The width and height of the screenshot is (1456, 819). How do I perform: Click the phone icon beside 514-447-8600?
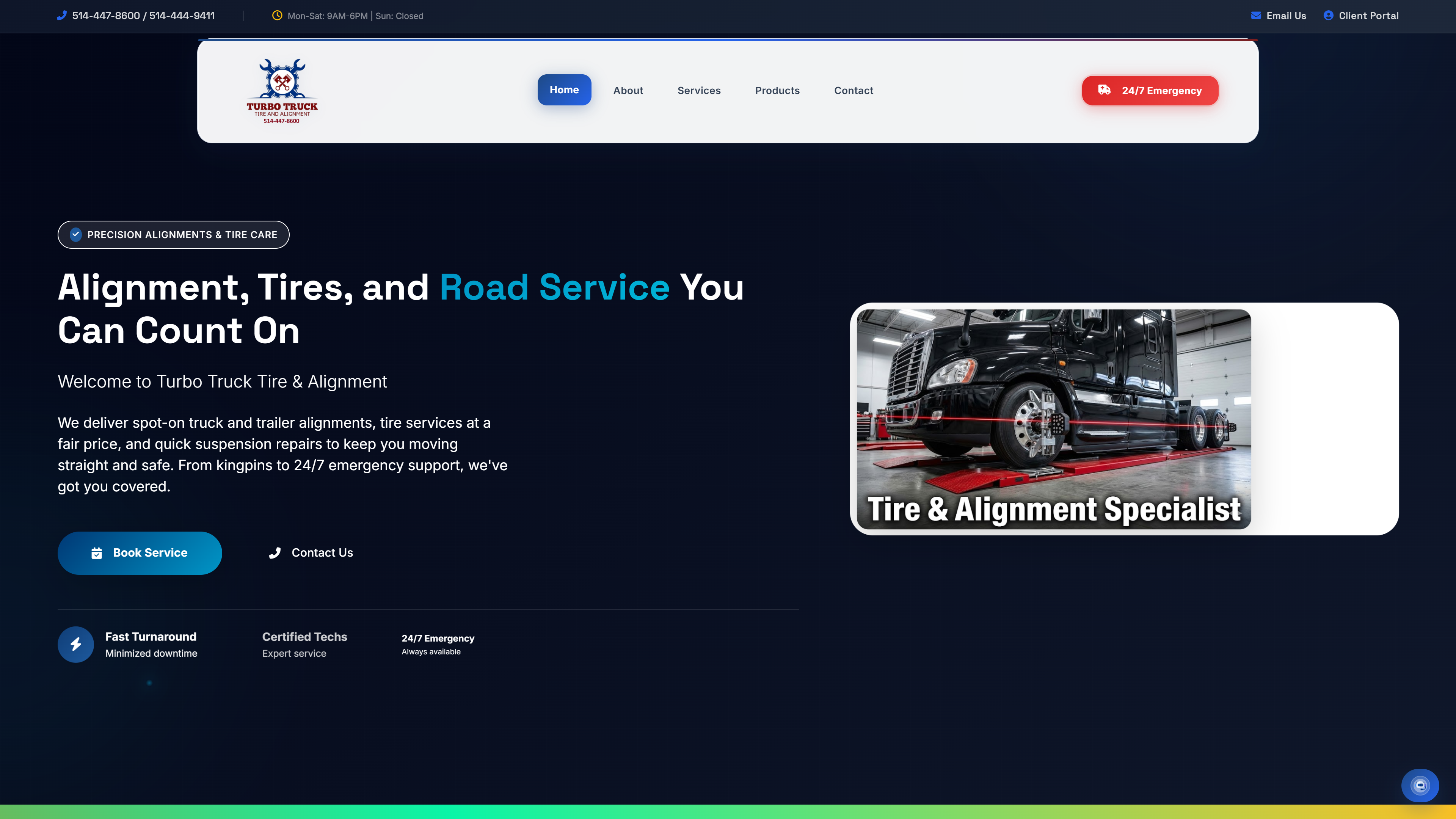click(x=61, y=15)
